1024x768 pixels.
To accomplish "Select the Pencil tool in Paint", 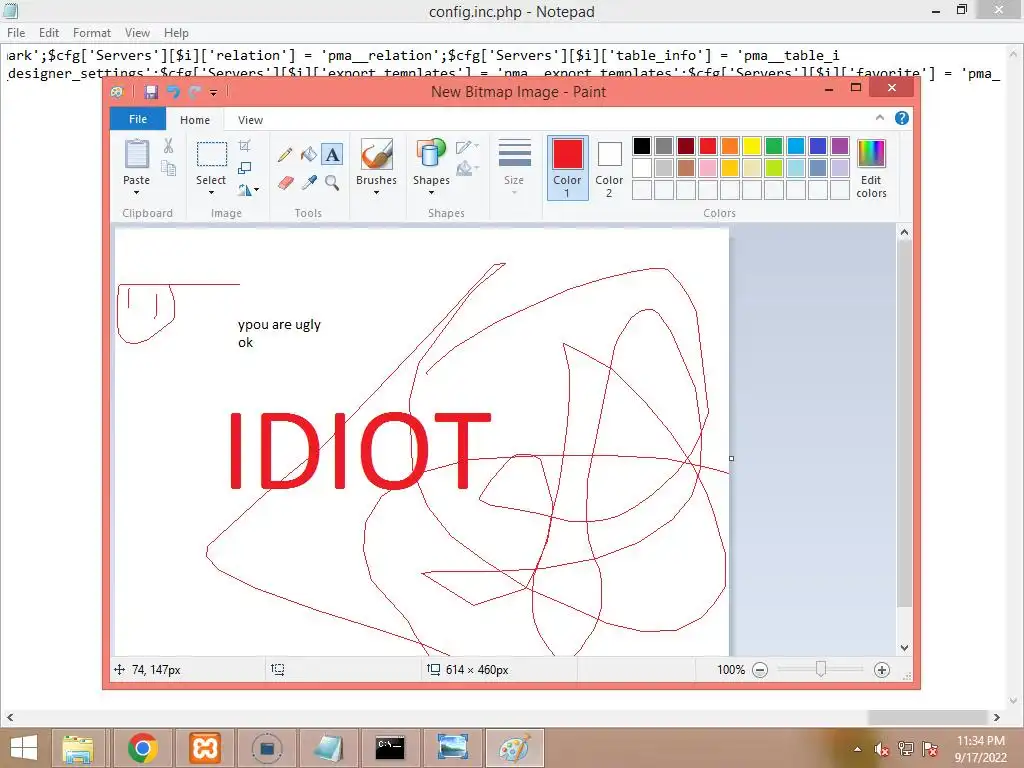I will pyautogui.click(x=285, y=155).
